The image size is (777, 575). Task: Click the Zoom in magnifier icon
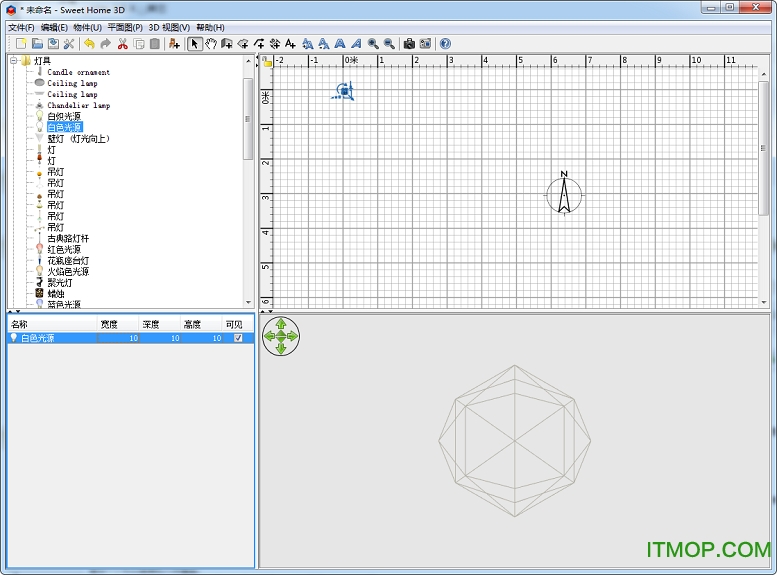(373, 44)
